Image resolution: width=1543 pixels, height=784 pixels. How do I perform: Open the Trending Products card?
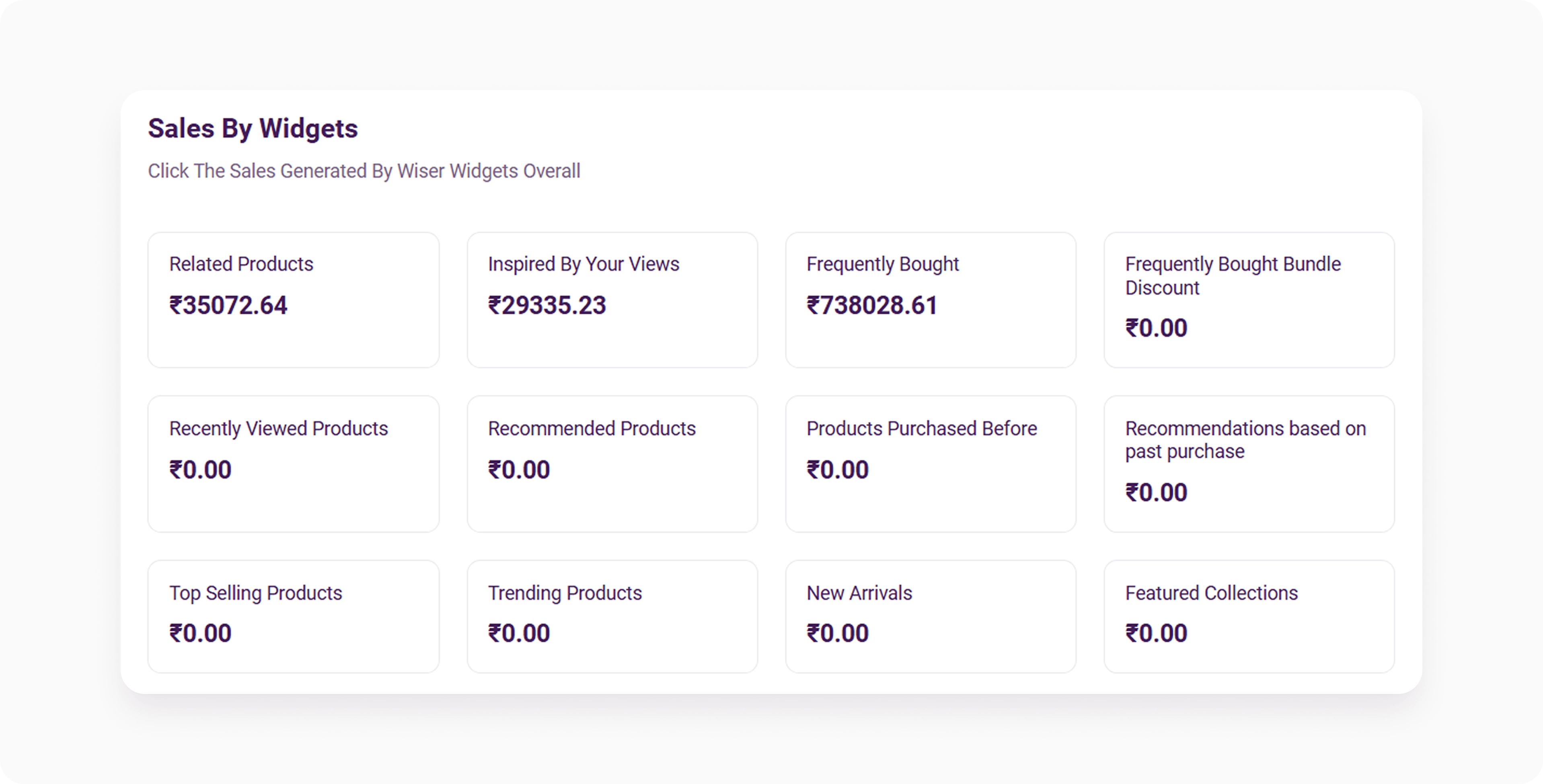[612, 616]
